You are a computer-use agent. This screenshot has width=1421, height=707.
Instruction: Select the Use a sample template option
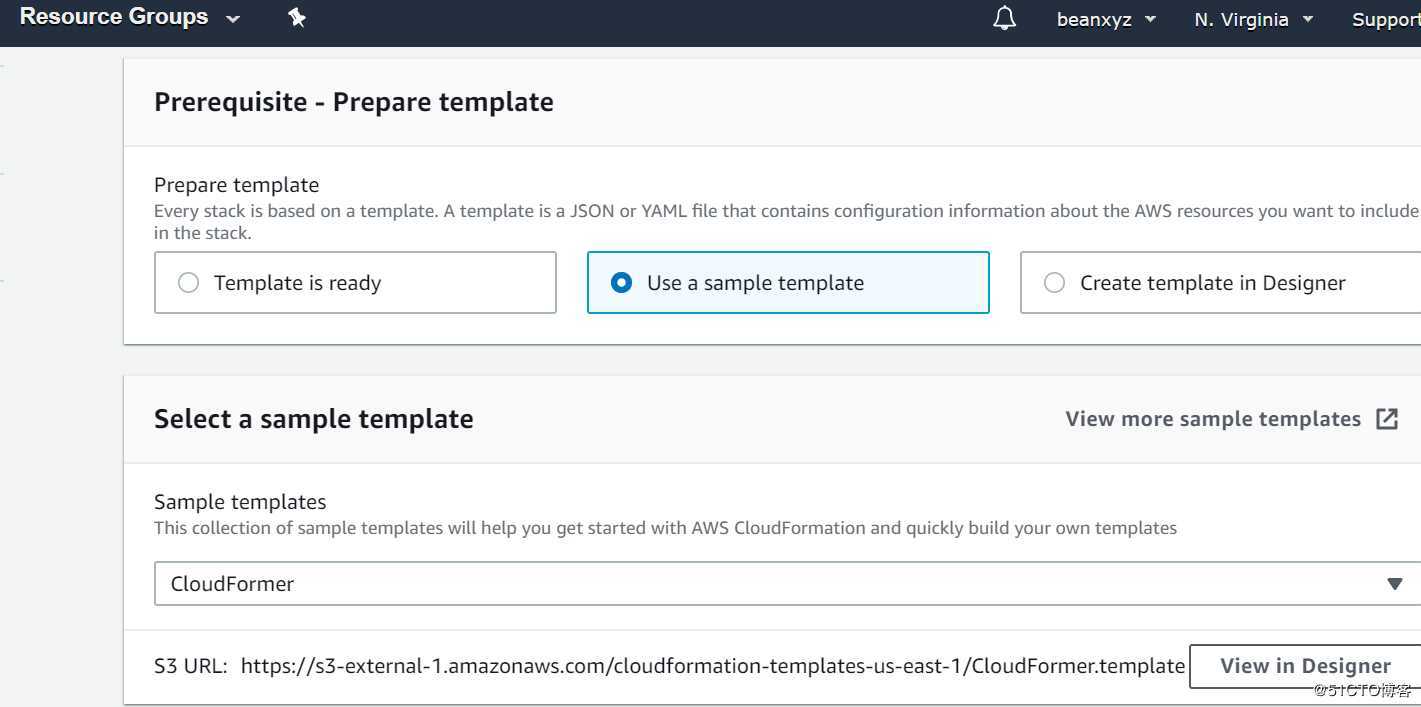(x=788, y=283)
